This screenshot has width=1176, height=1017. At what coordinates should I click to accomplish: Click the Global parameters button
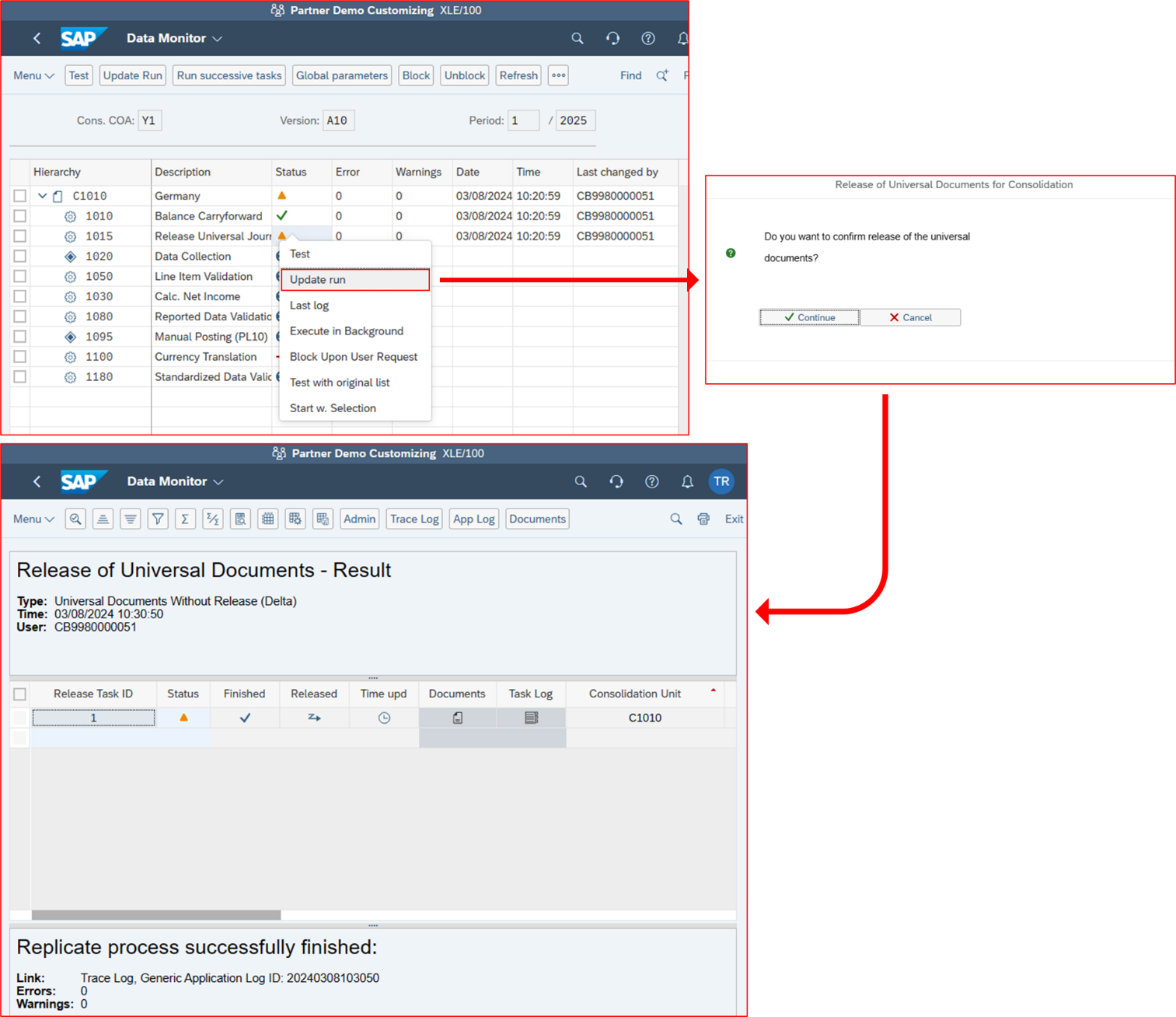342,75
